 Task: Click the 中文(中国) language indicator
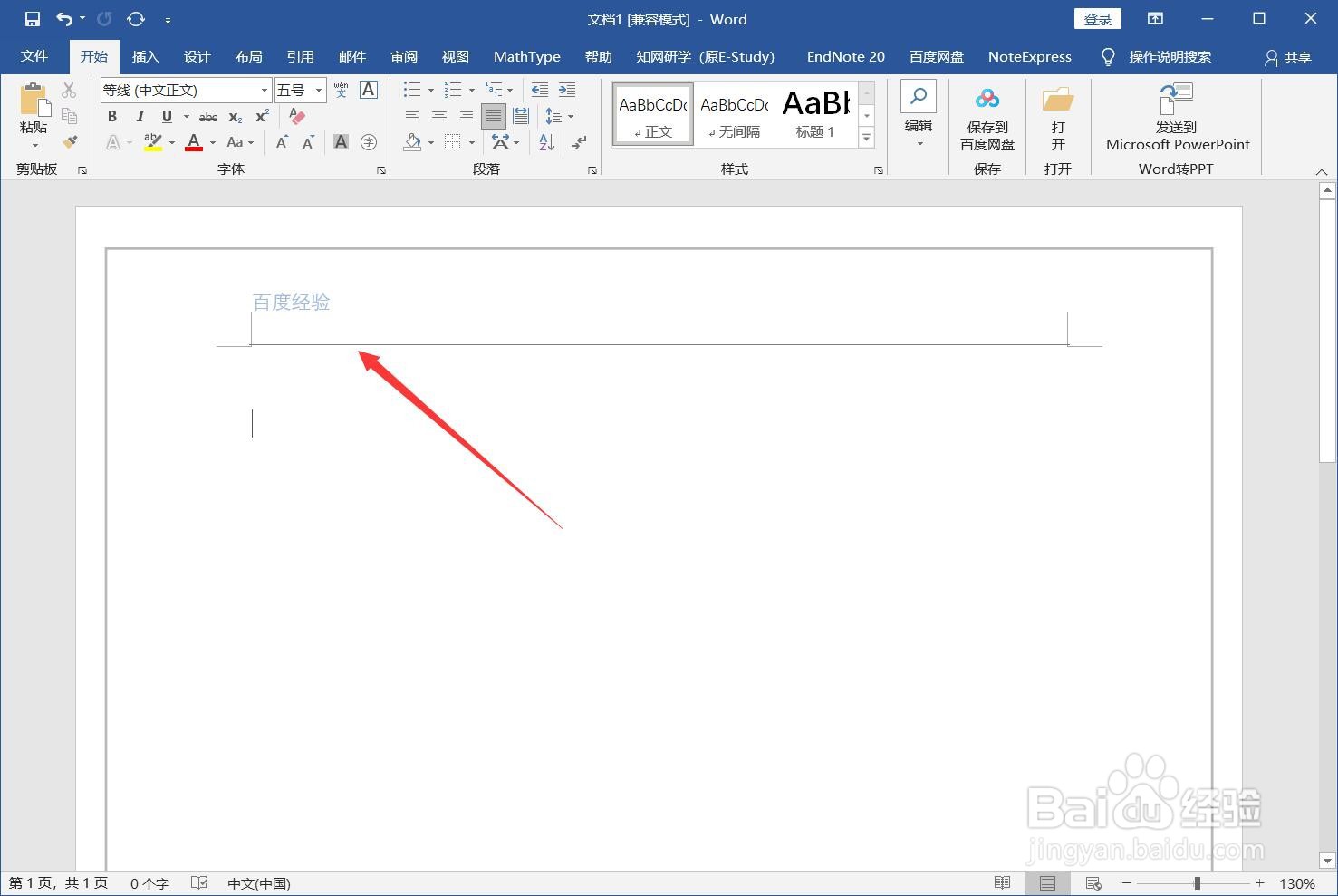click(x=258, y=883)
